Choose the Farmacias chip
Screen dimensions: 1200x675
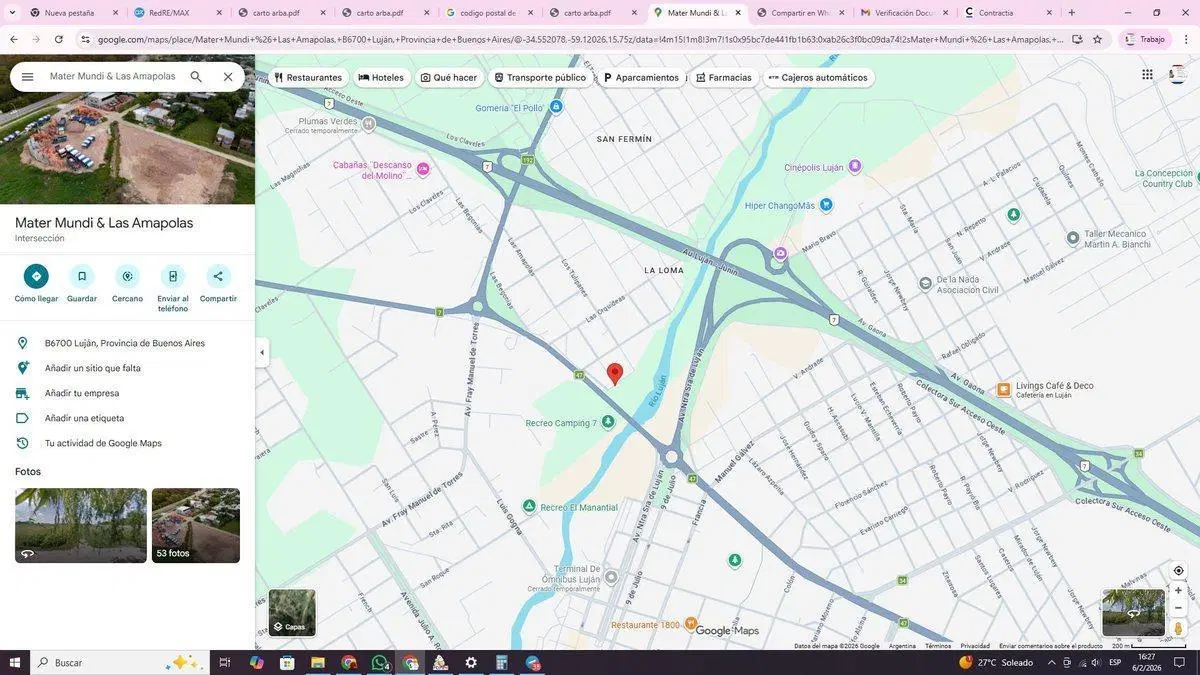pos(723,77)
